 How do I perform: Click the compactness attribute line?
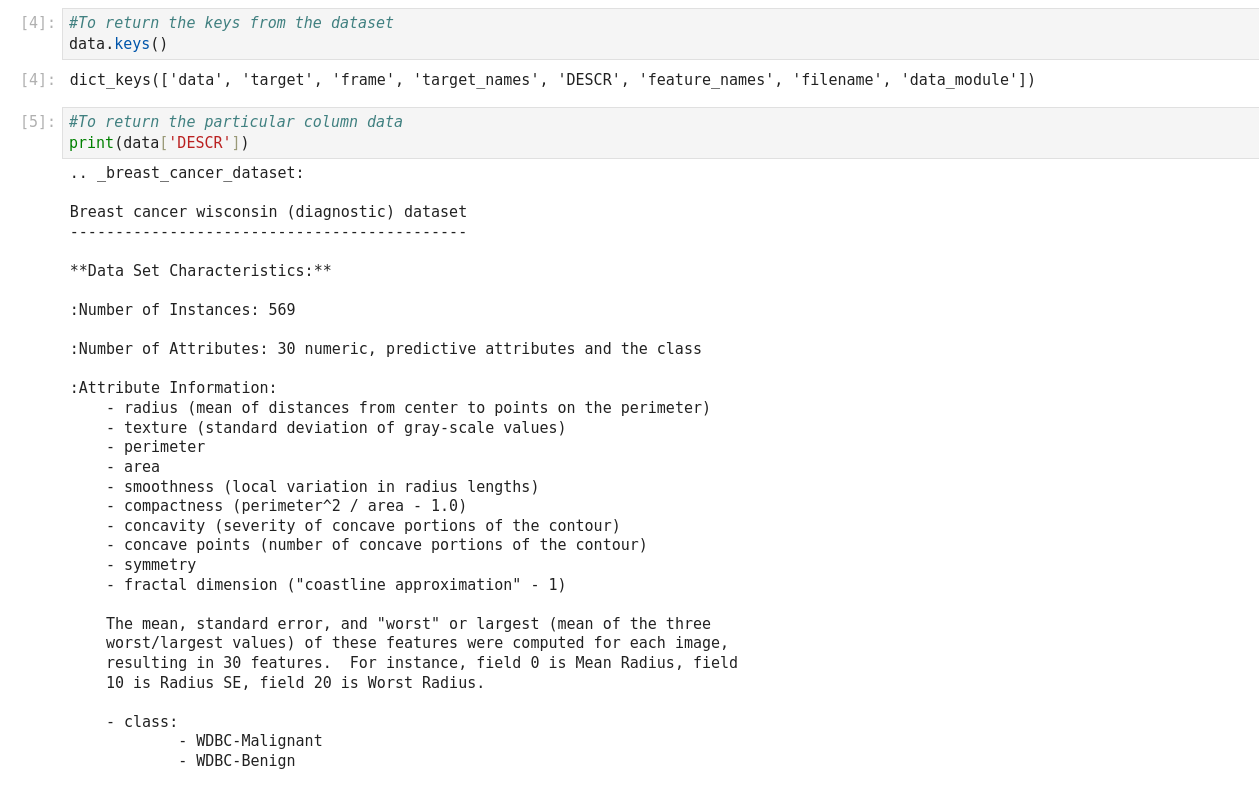coord(286,506)
